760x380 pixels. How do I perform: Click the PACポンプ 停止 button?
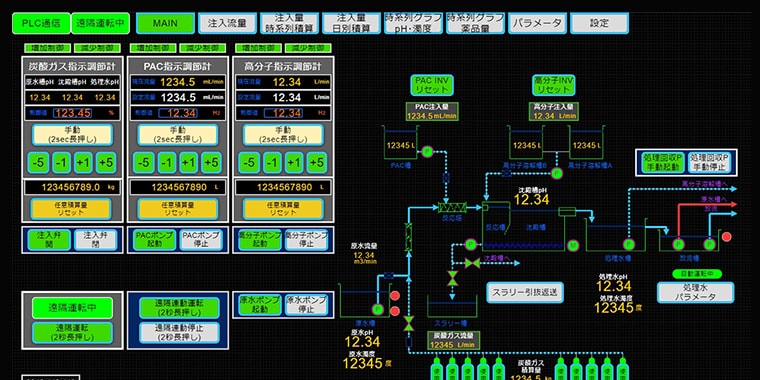pyautogui.click(x=201, y=240)
